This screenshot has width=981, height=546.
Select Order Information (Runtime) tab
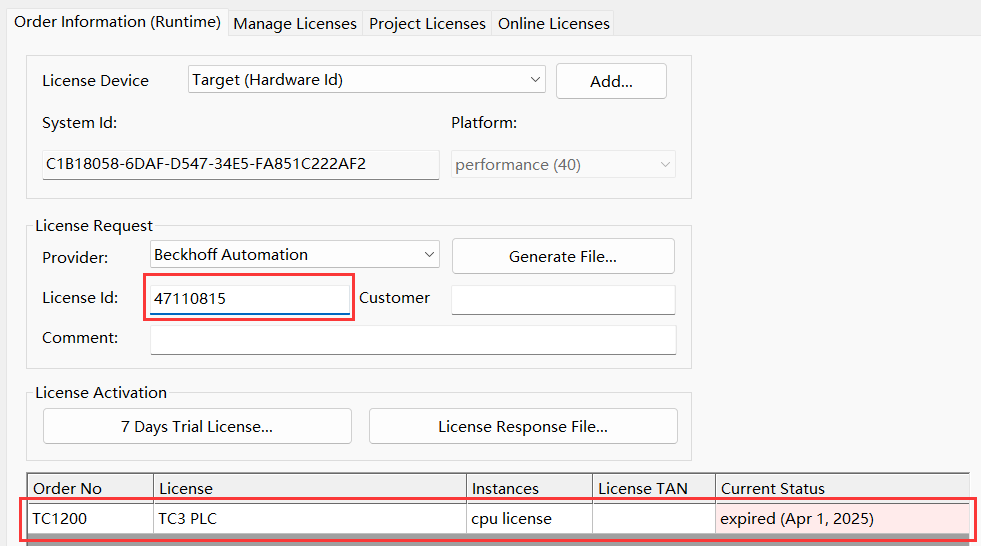tap(117, 22)
